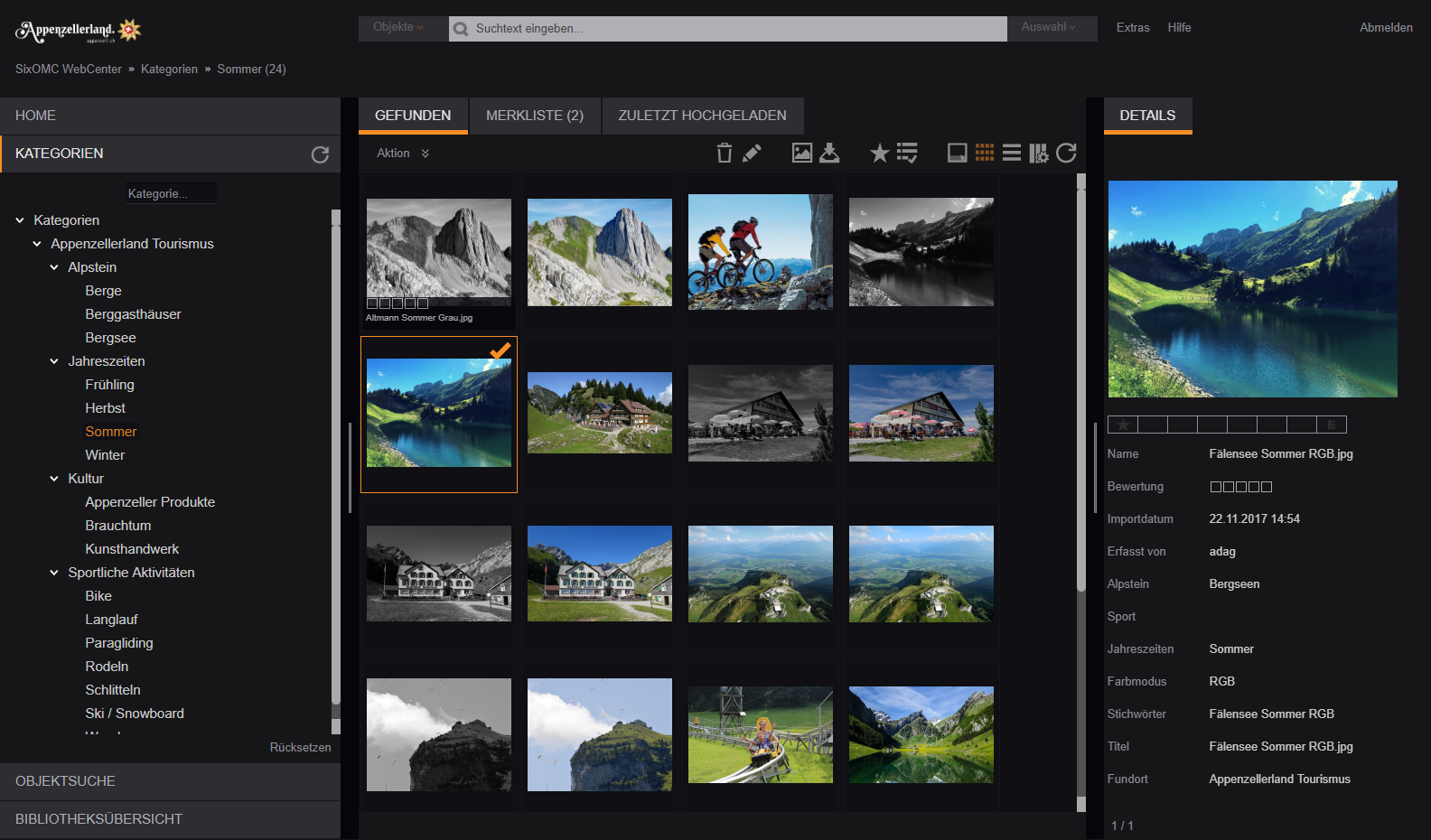Click the pencil edit icon

point(752,154)
